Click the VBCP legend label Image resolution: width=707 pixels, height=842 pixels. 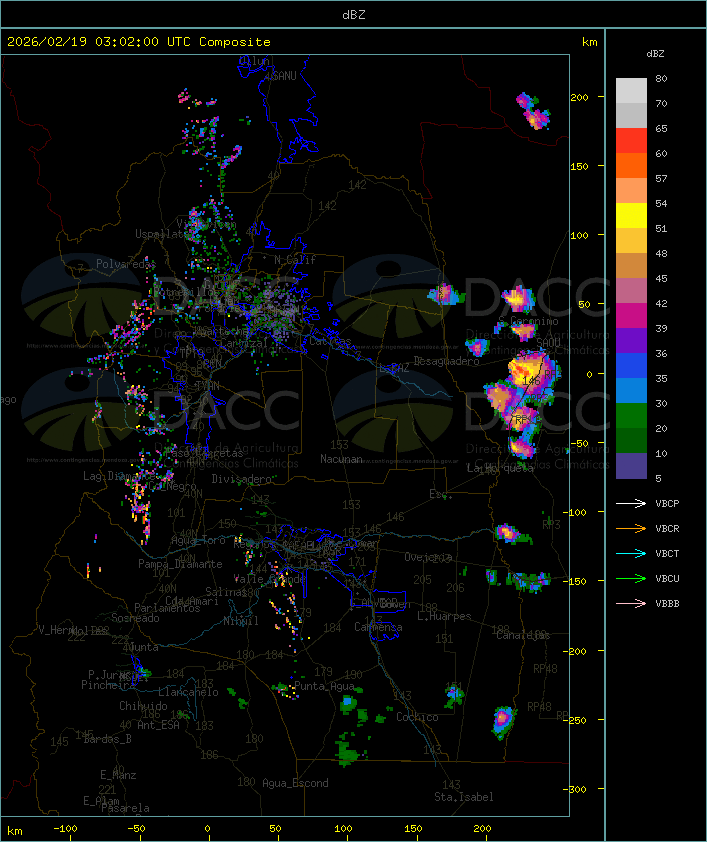click(x=667, y=504)
